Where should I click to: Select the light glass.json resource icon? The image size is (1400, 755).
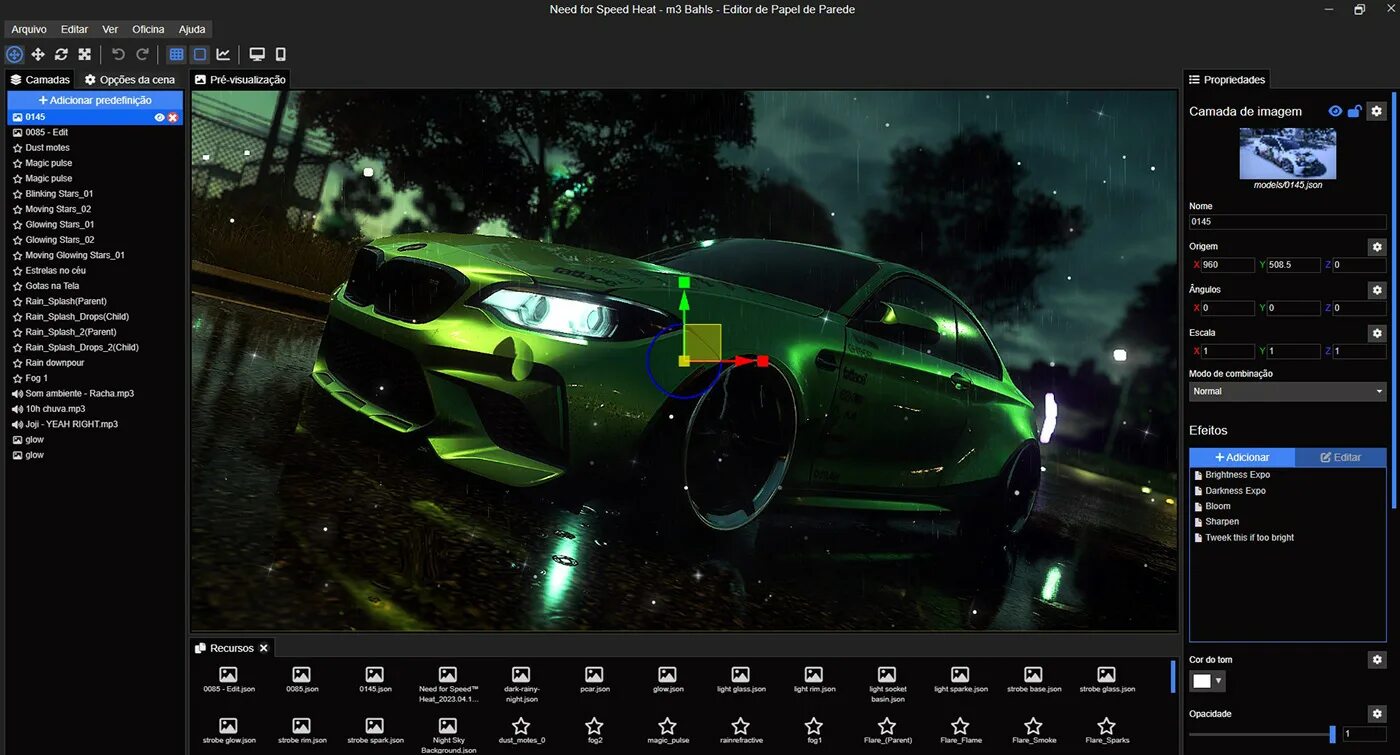pos(740,675)
